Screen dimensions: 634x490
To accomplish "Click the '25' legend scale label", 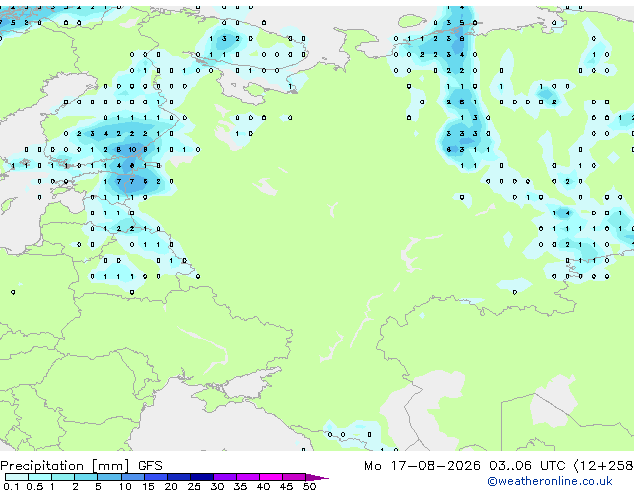I will 194,486.
